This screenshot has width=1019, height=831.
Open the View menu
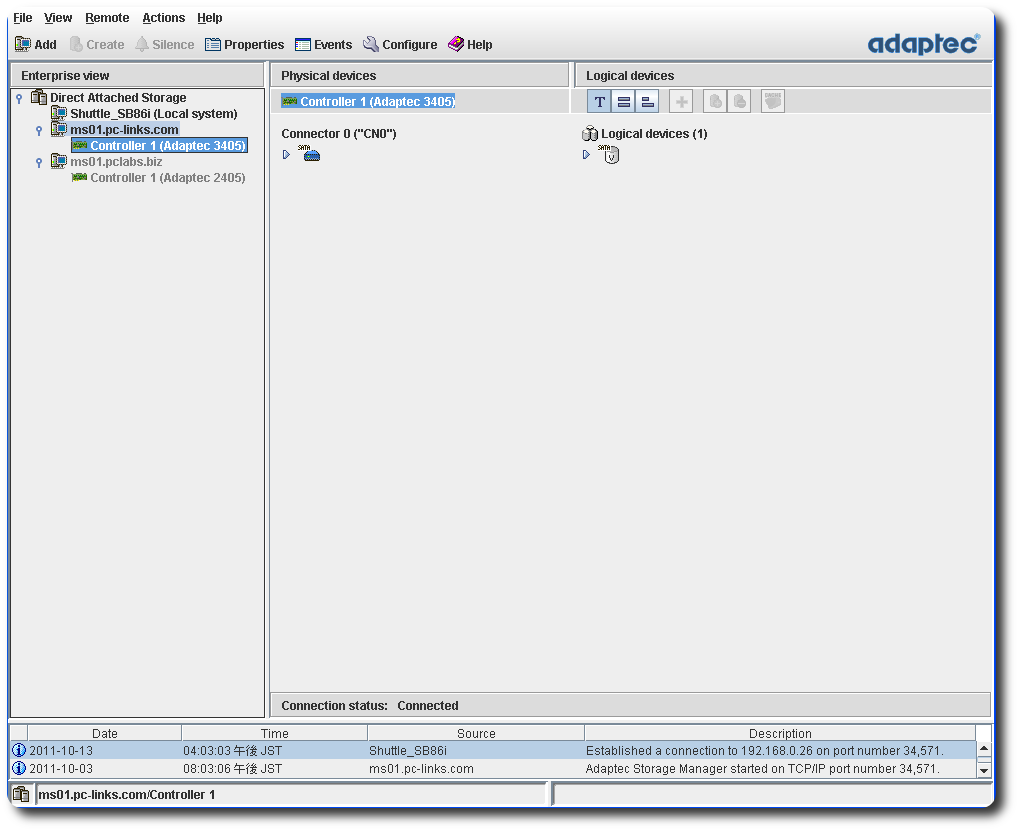pyautogui.click(x=58, y=18)
